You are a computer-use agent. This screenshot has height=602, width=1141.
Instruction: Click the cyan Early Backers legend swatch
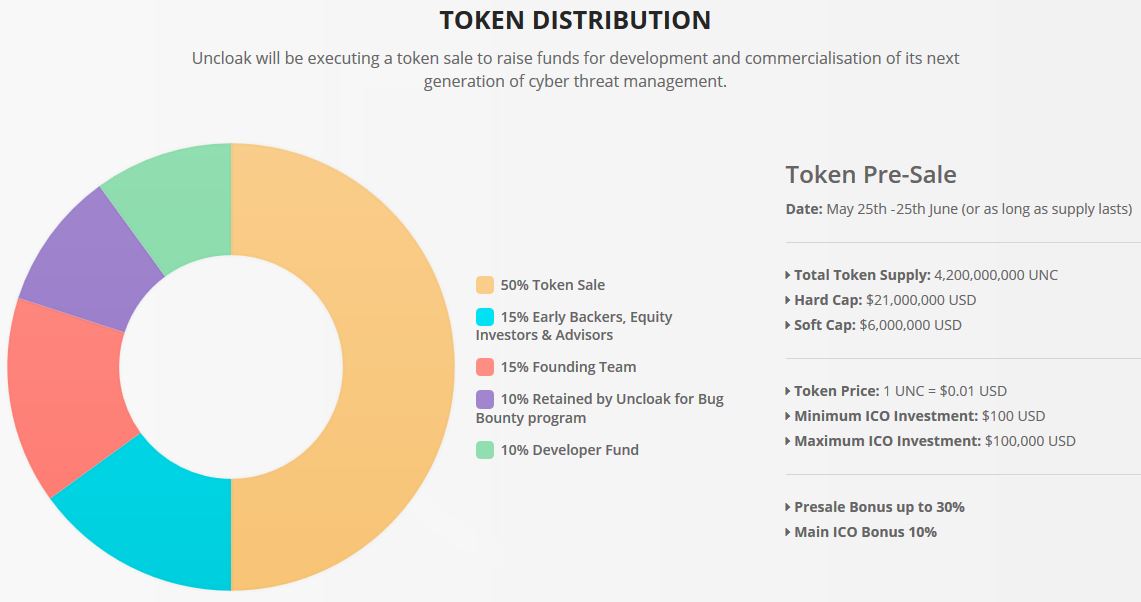click(x=485, y=317)
